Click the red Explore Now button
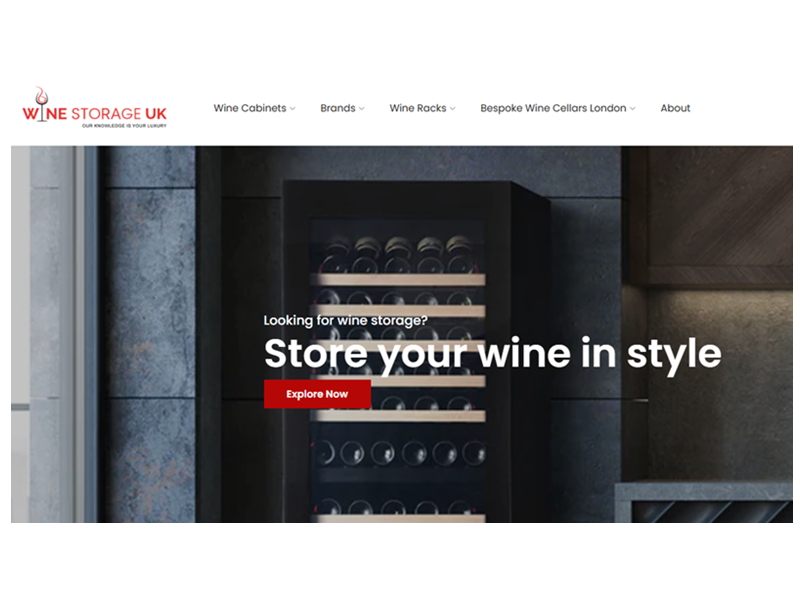Screen dimensions: 800x600 [x=317, y=394]
